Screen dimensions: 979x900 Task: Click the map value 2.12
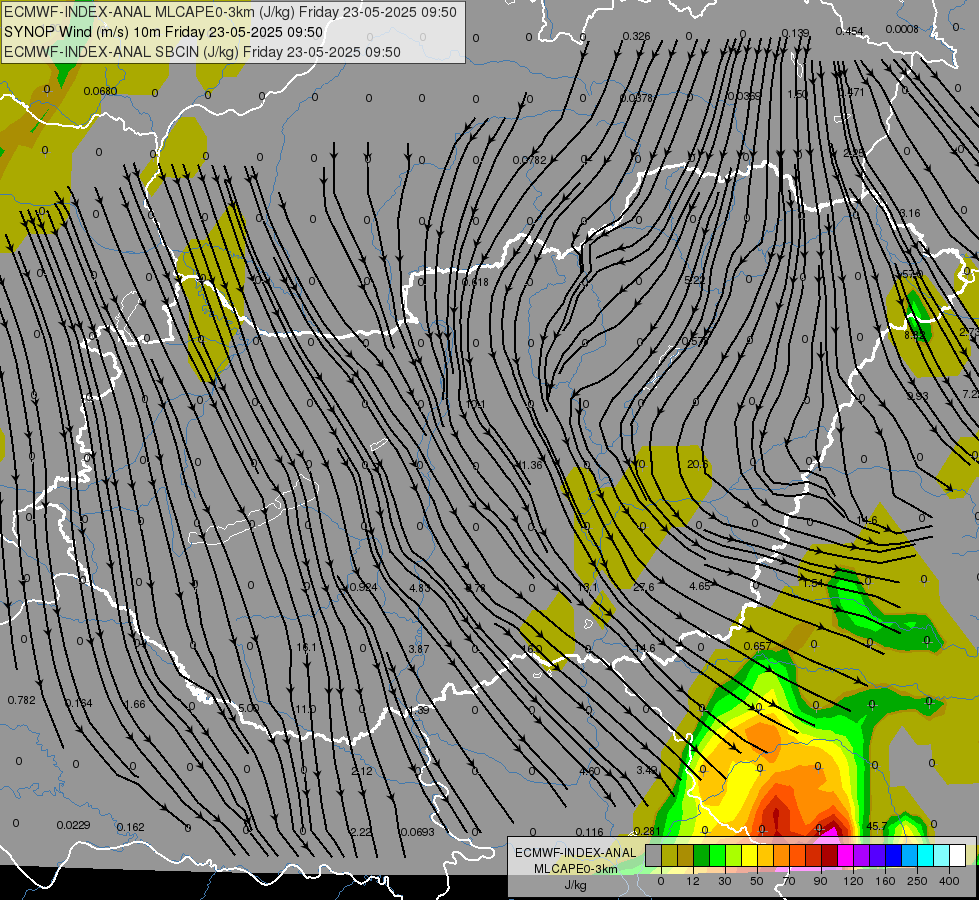(x=362, y=771)
